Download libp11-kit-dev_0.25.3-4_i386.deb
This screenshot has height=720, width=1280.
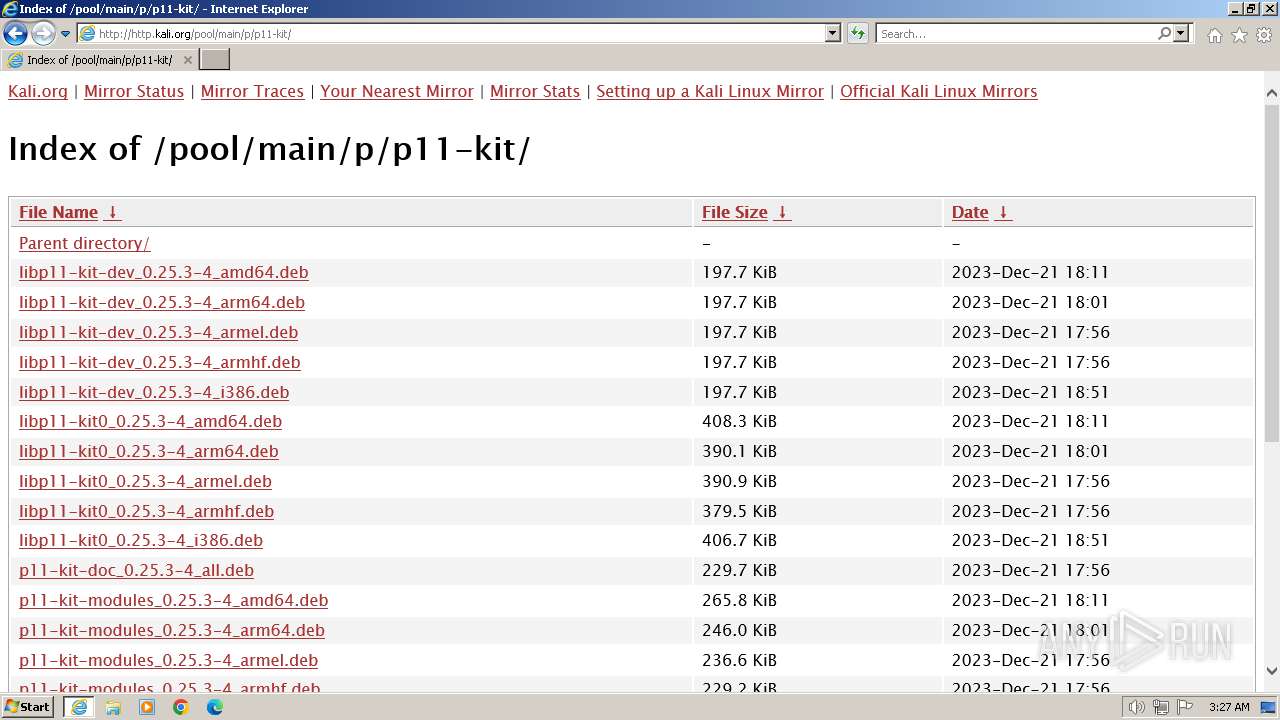pos(154,392)
